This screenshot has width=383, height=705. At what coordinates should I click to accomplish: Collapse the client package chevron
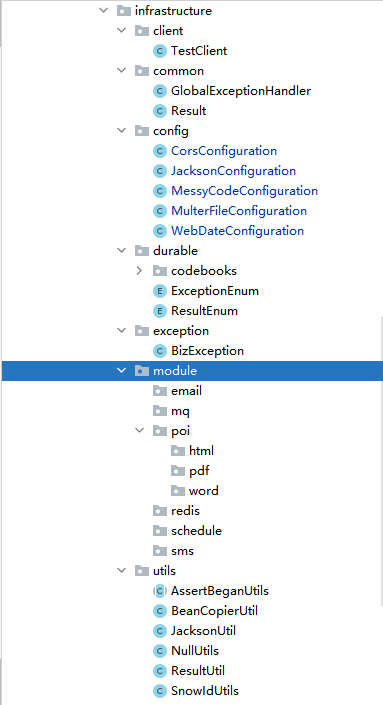coord(121,31)
